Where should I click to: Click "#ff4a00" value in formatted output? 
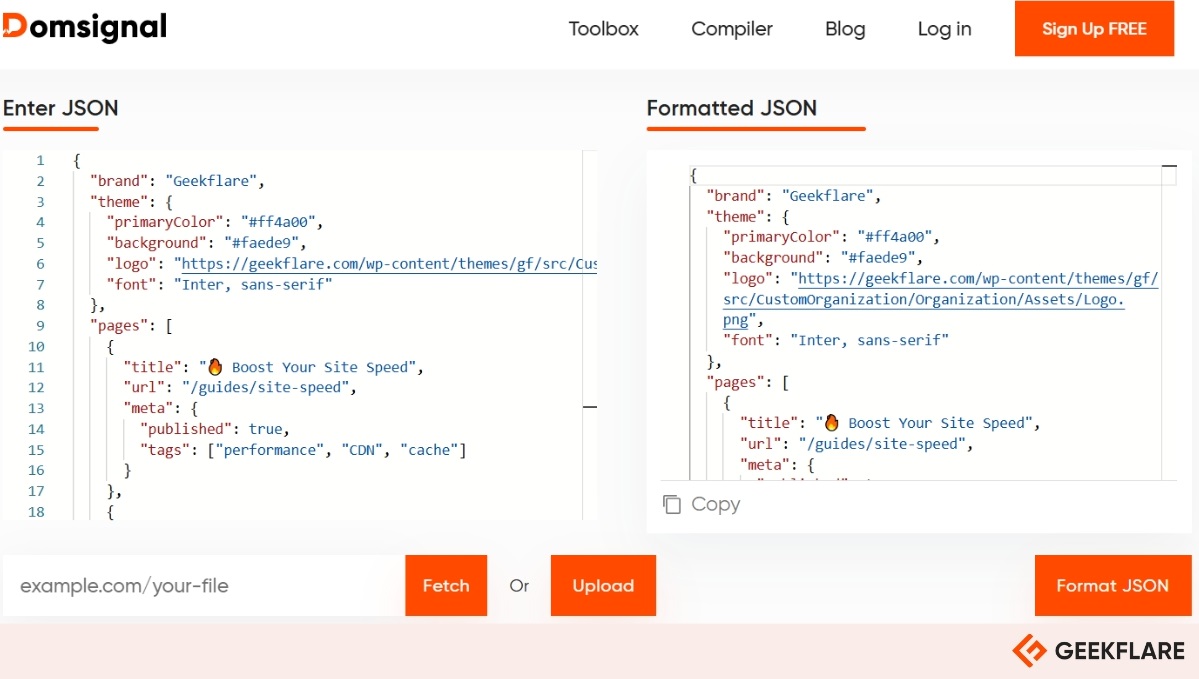coord(894,237)
